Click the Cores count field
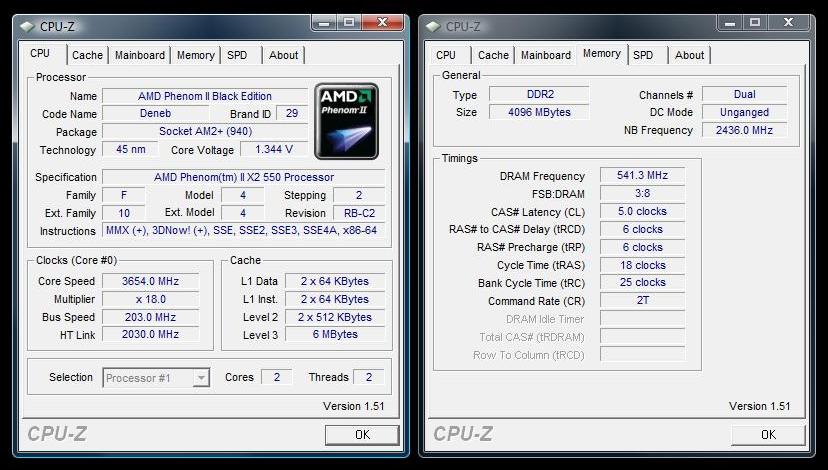 tap(277, 377)
